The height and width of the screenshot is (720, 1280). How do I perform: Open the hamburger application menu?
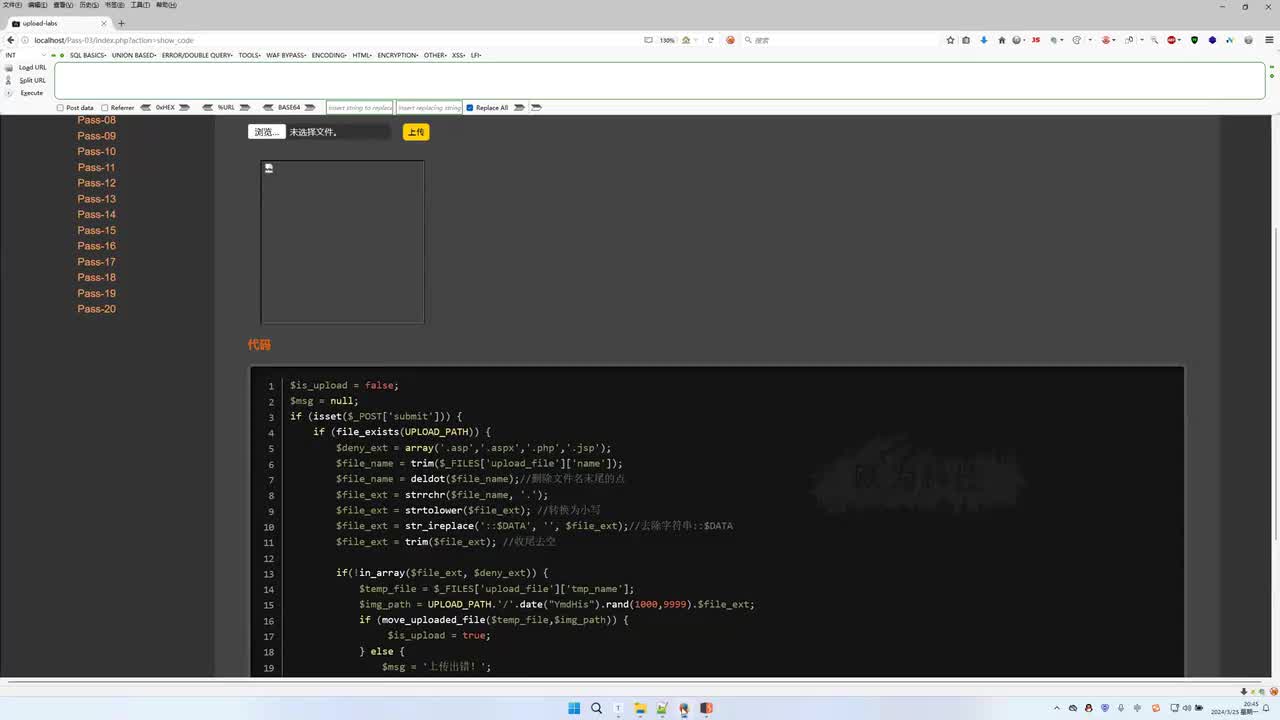coord(1267,40)
